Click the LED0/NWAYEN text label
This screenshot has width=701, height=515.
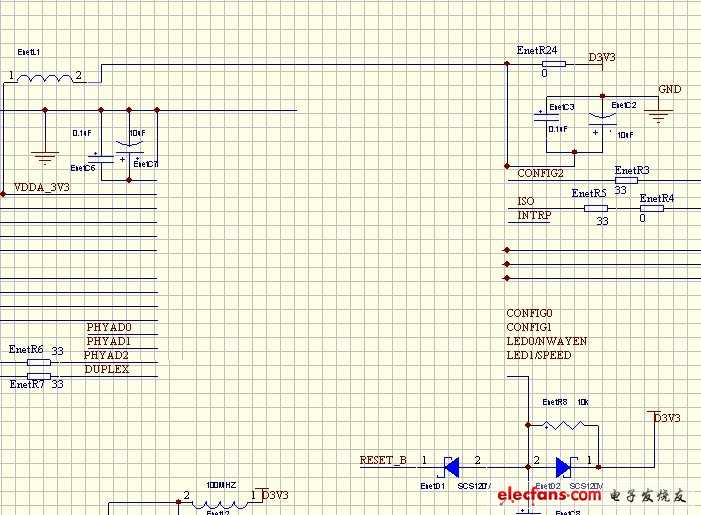(546, 342)
